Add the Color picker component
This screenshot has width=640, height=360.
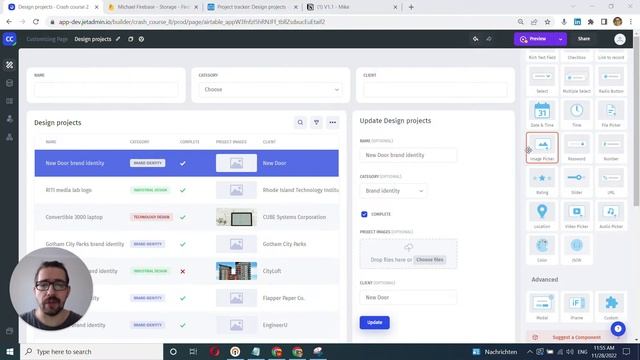(x=542, y=249)
